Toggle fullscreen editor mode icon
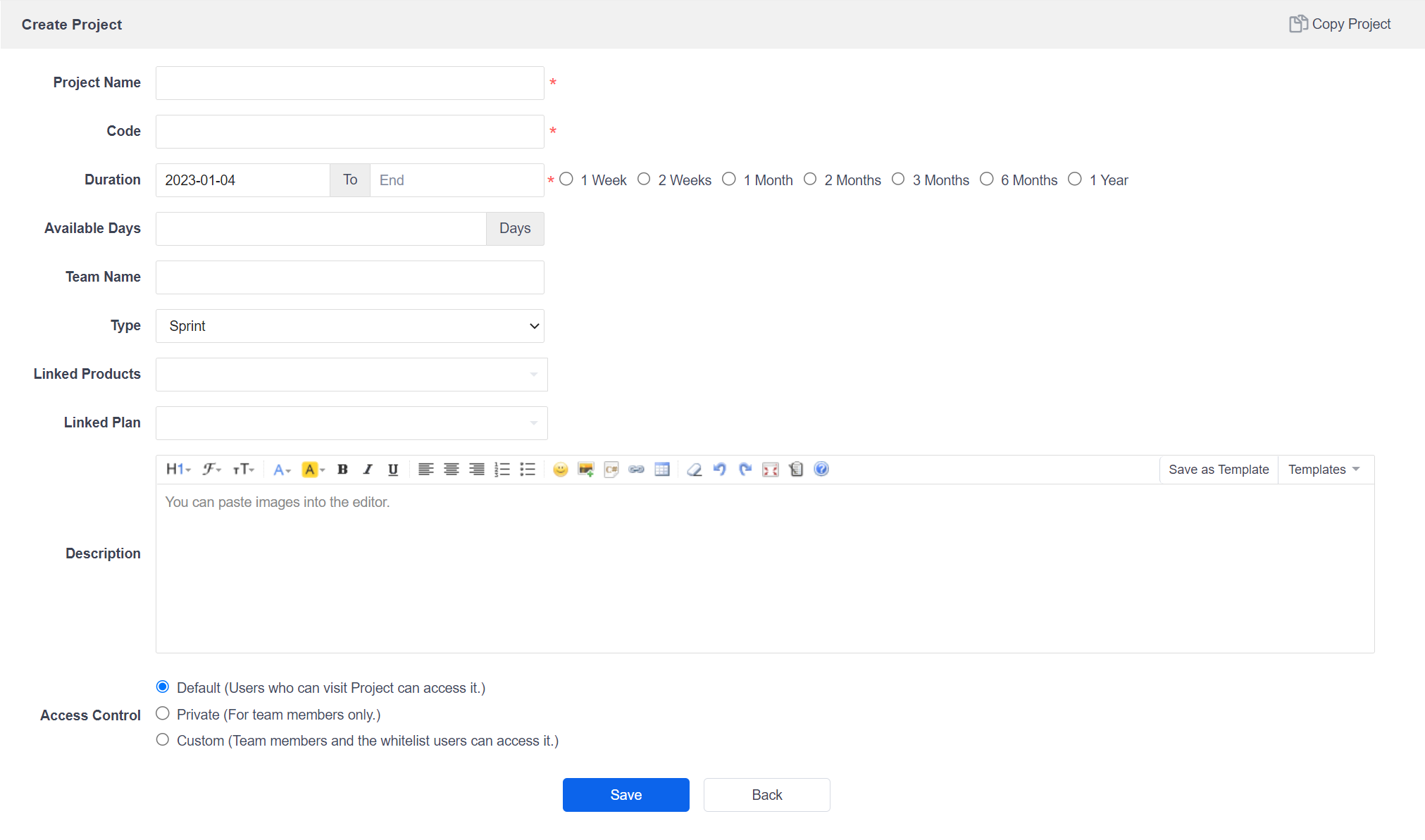Image resolution: width=1425 pixels, height=840 pixels. point(771,470)
